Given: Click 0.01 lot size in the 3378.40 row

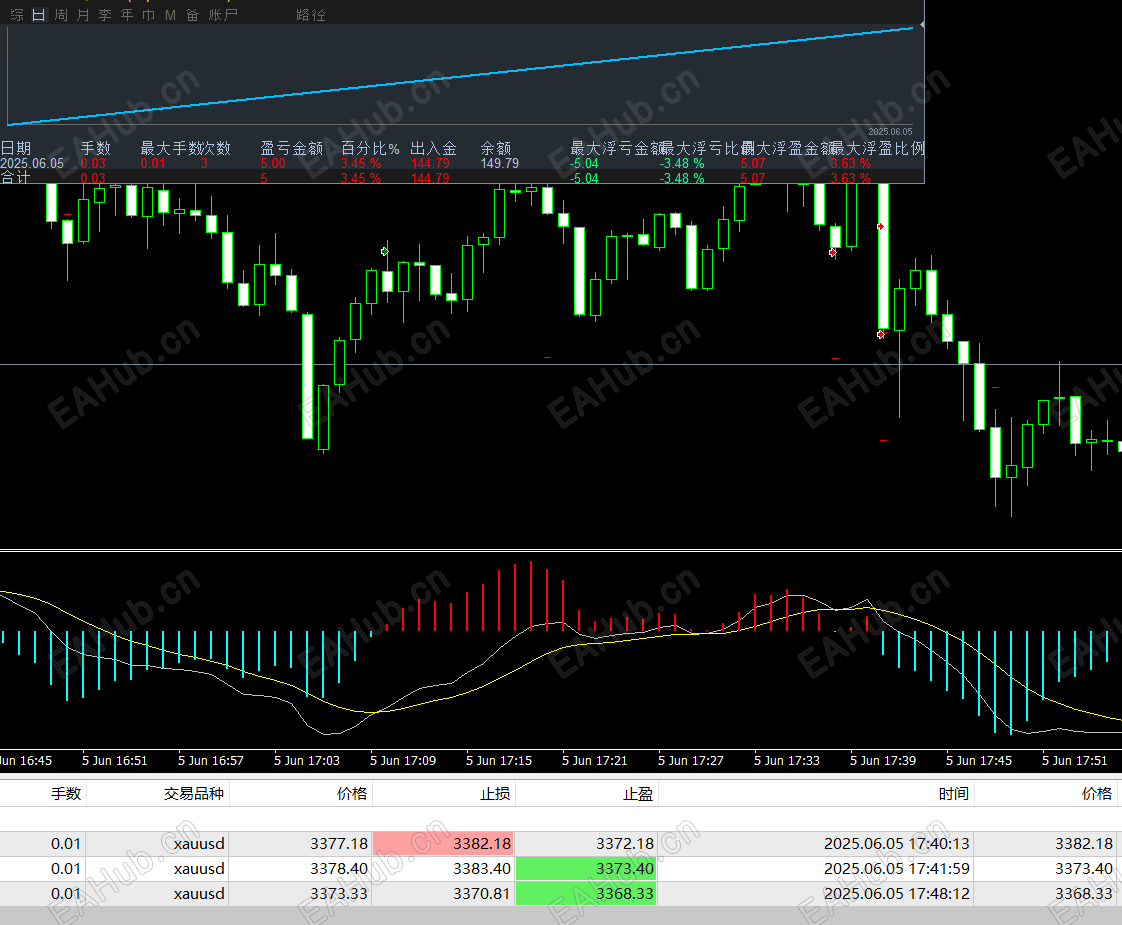Looking at the screenshot, I should (x=66, y=868).
